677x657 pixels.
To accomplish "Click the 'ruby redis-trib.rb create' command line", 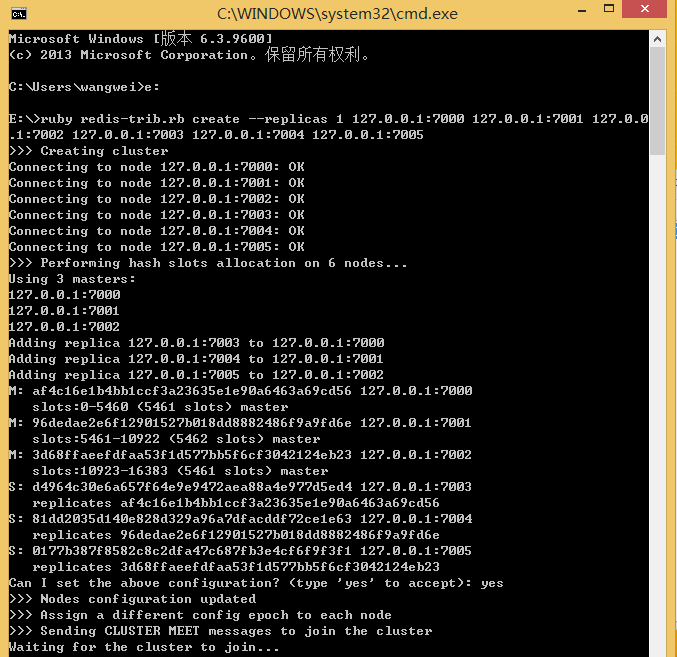I will [x=329, y=126].
